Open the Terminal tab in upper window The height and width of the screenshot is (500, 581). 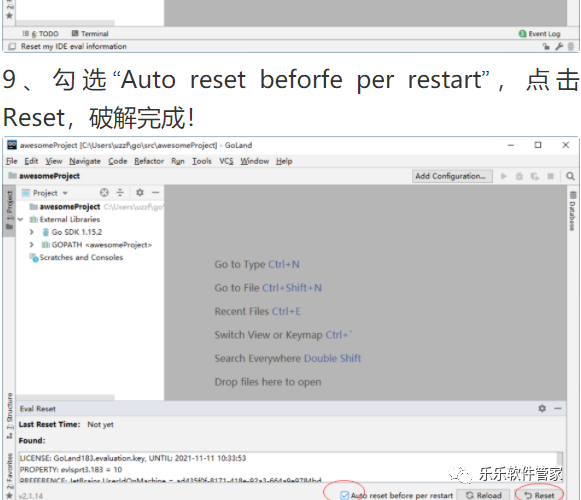[x=90, y=34]
